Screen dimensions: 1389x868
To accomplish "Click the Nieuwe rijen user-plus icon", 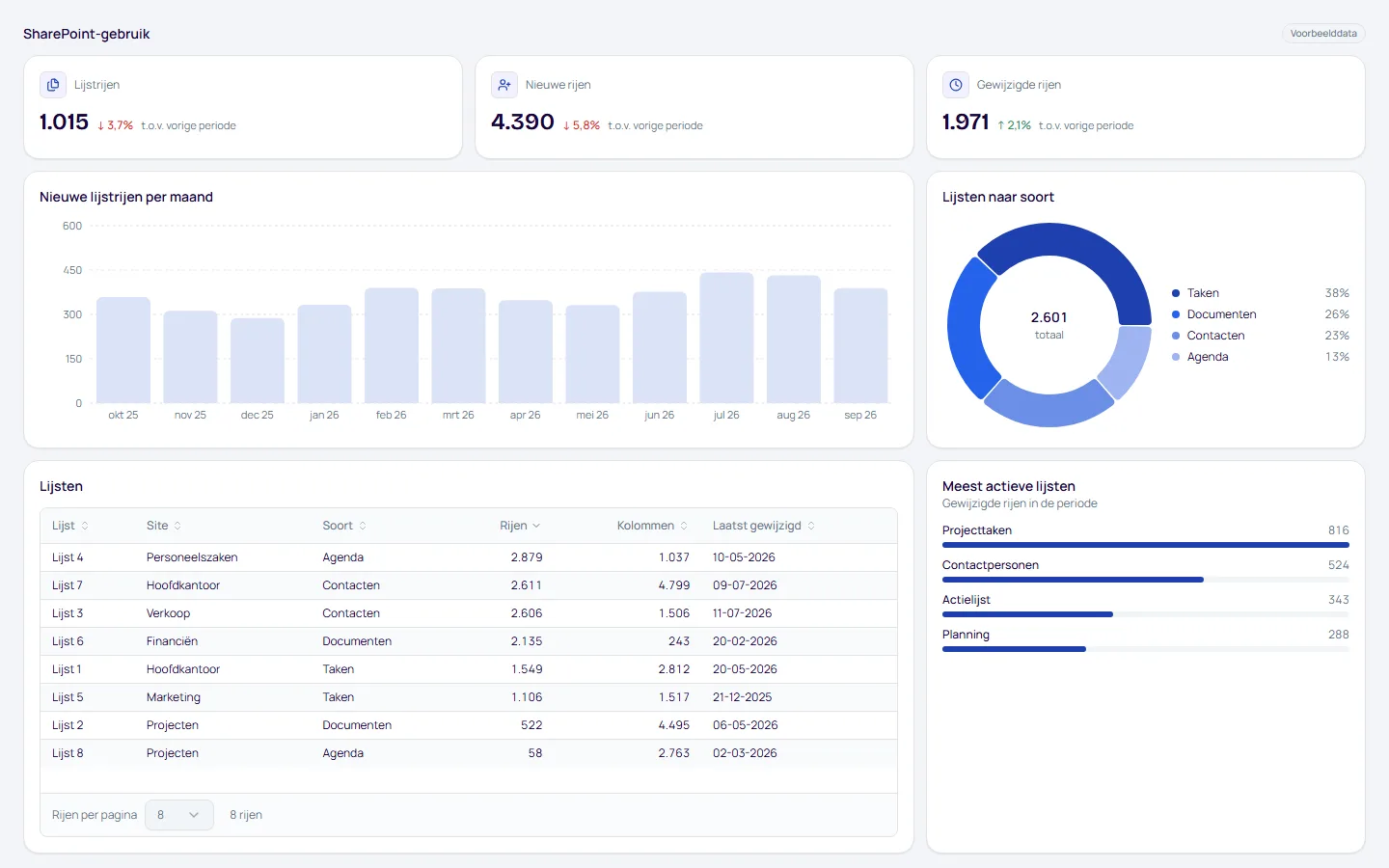I will (504, 85).
